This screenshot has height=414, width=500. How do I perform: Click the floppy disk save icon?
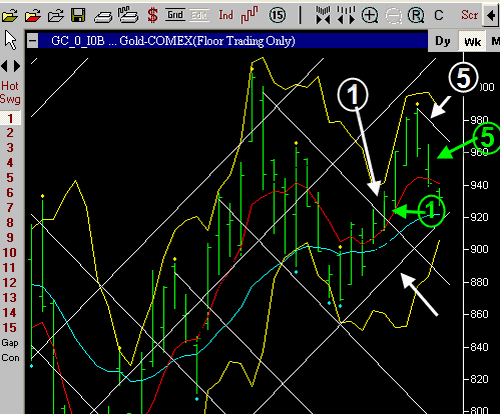[78, 15]
